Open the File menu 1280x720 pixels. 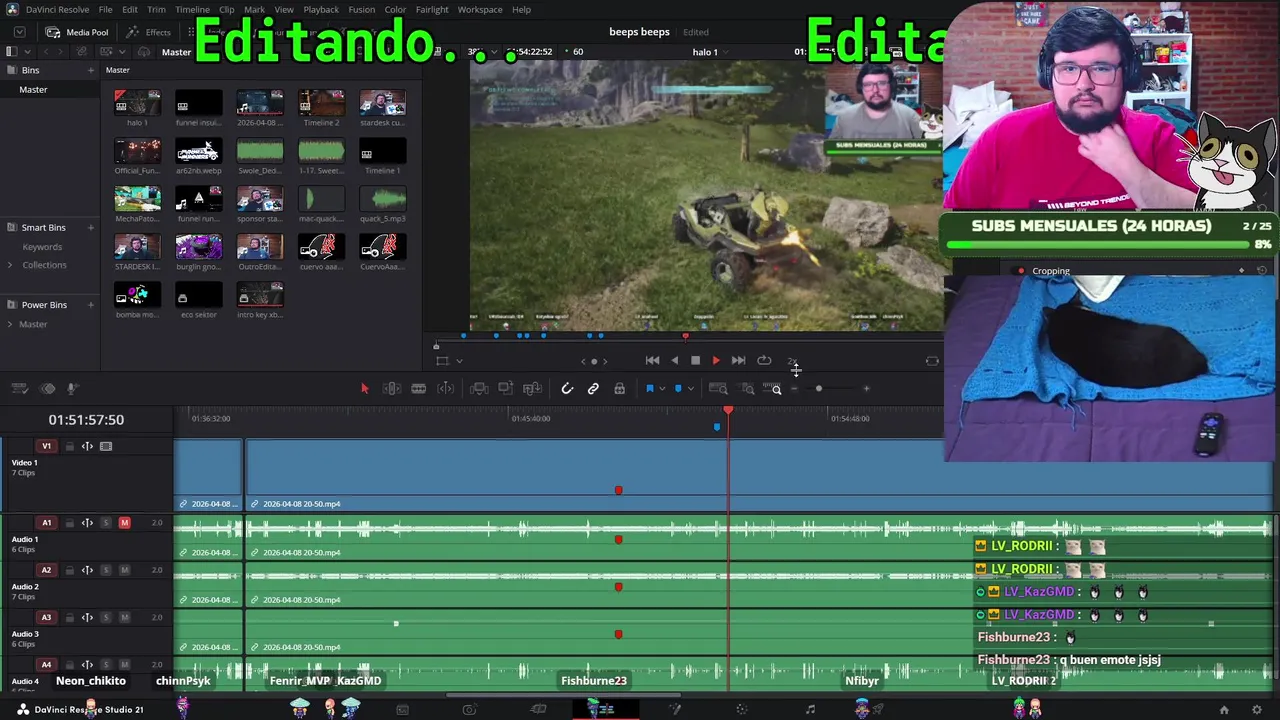pos(105,10)
